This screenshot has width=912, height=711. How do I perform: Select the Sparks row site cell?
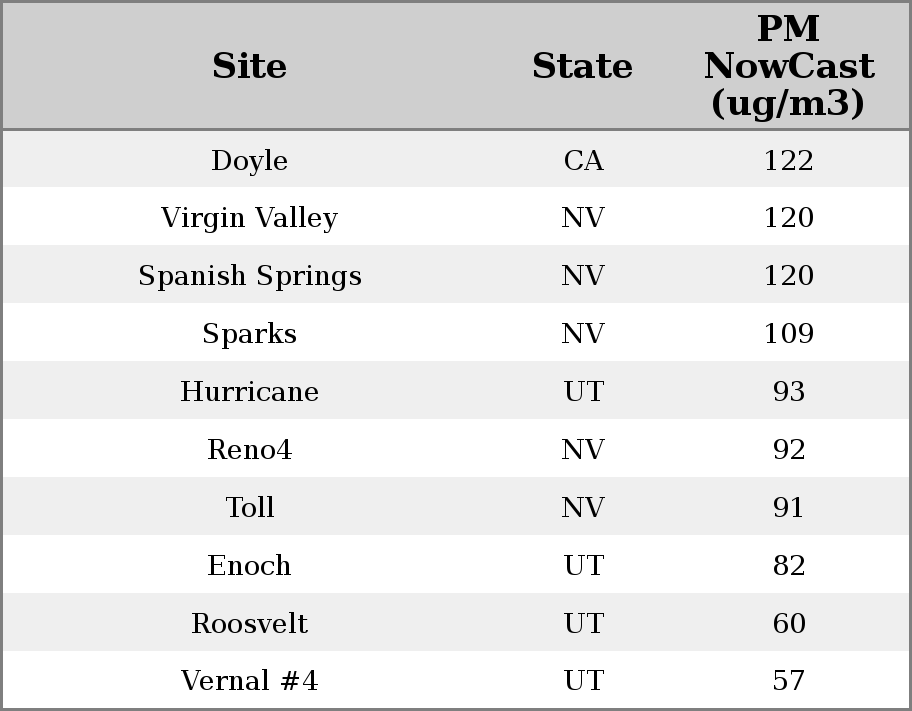(249, 334)
